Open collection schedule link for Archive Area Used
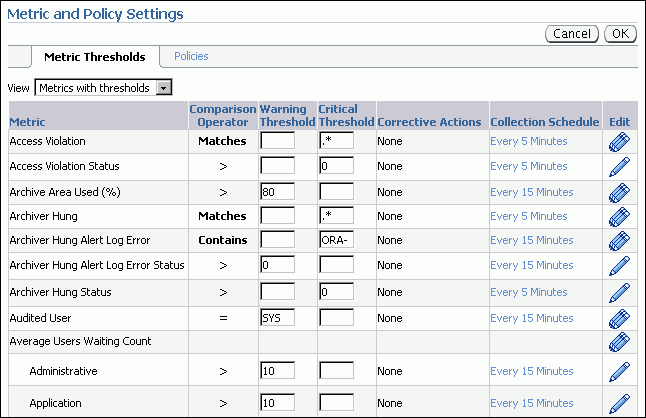Screen dimensions: 646x418 point(531,191)
